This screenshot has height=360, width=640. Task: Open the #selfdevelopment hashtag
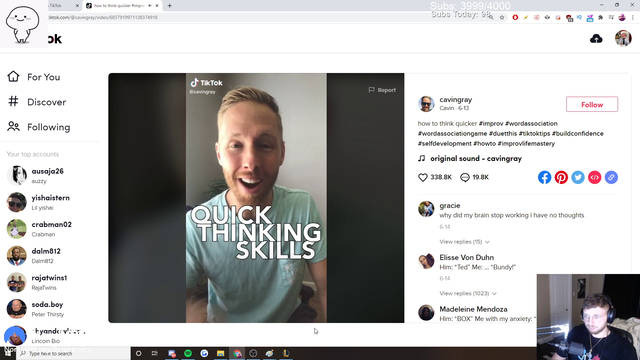click(444, 144)
